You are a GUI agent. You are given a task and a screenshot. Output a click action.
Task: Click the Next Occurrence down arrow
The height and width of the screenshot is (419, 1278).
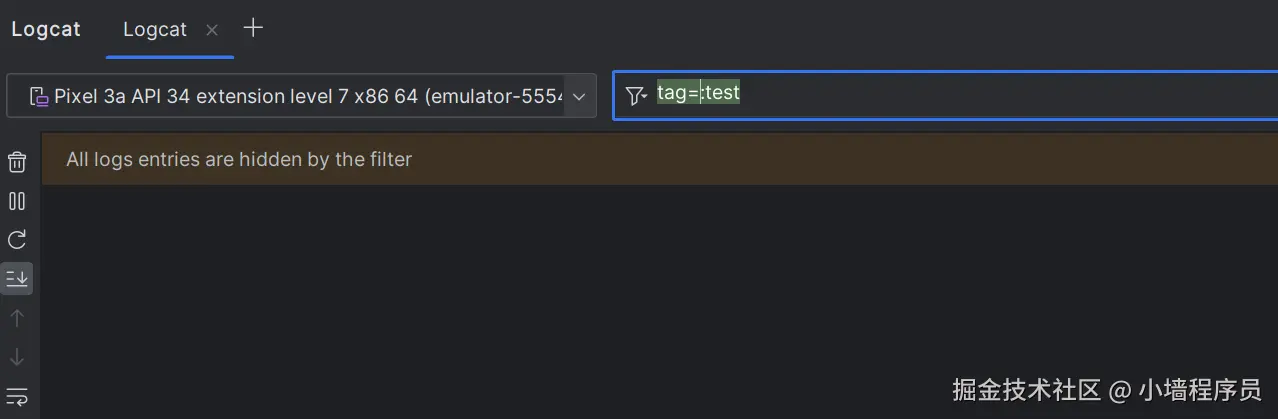17,357
